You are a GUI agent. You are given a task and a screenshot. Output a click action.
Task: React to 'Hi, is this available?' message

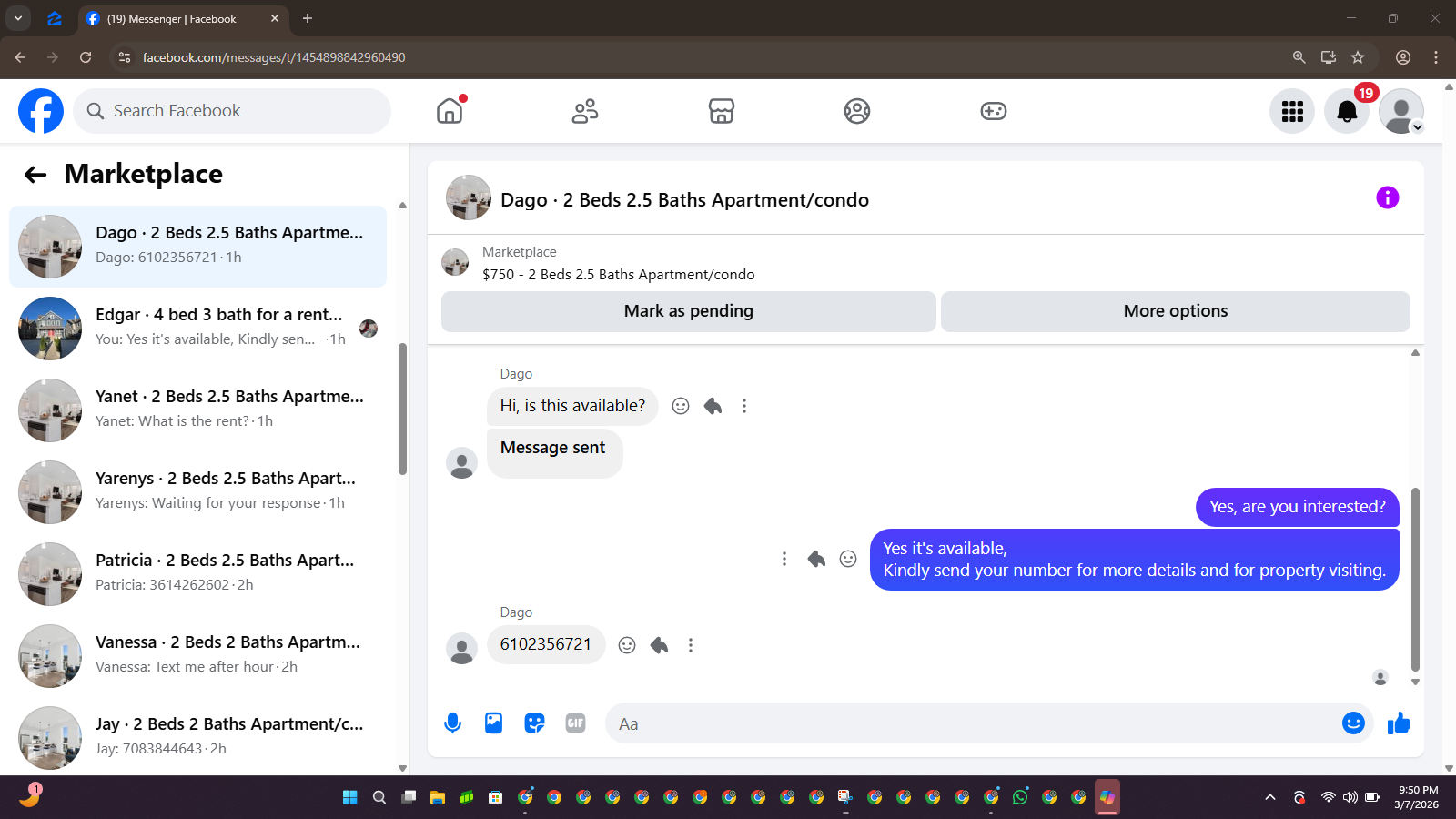681,406
